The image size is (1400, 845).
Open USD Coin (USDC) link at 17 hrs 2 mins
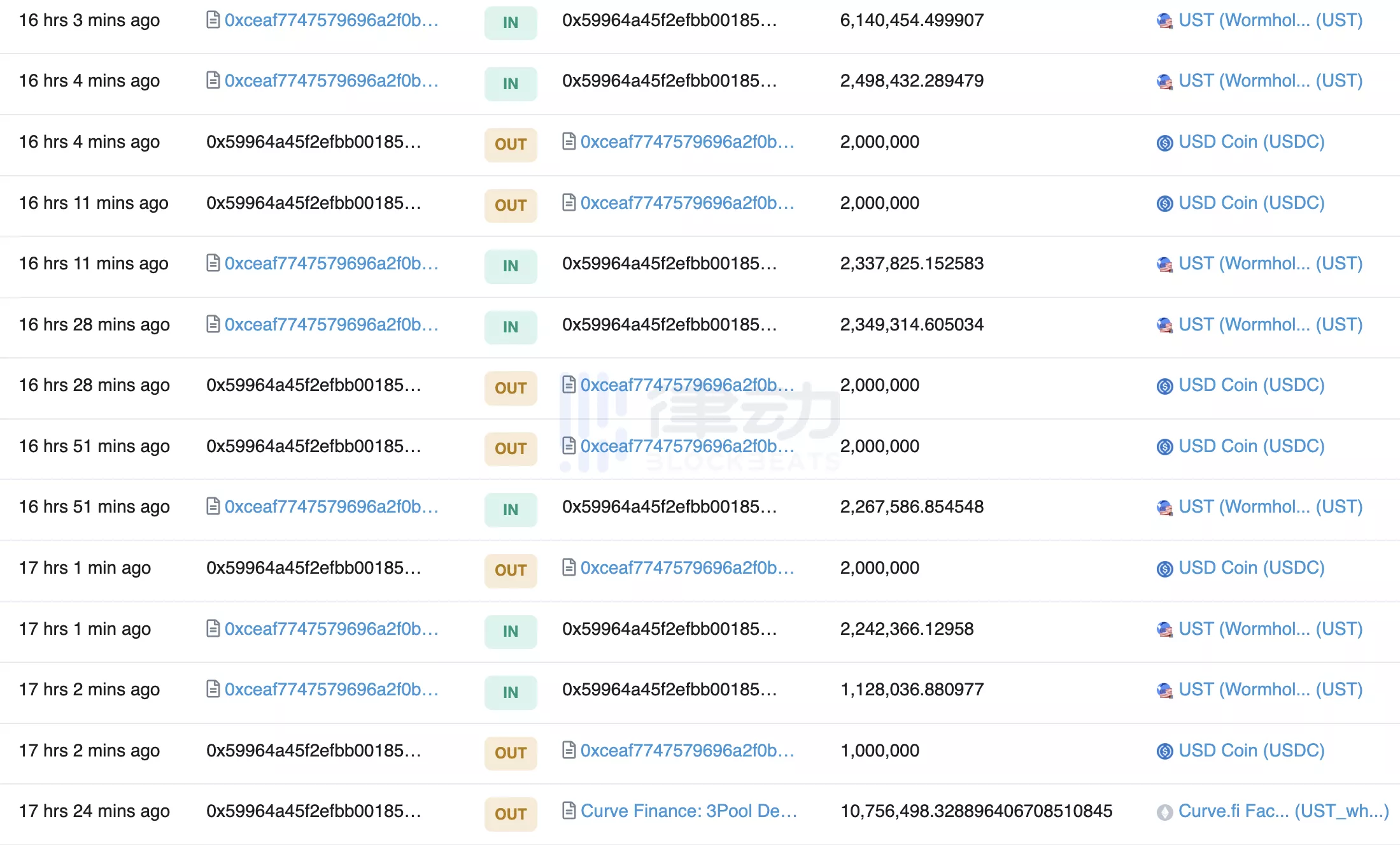coord(1251,750)
